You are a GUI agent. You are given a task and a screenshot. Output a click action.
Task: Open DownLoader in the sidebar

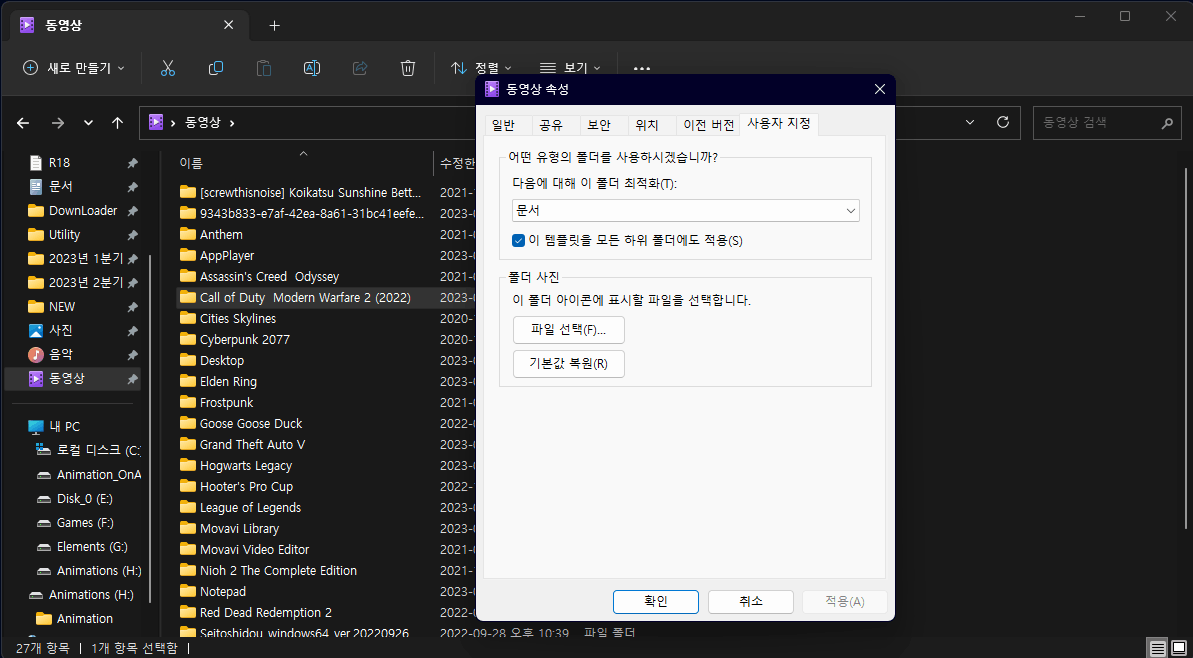73,211
